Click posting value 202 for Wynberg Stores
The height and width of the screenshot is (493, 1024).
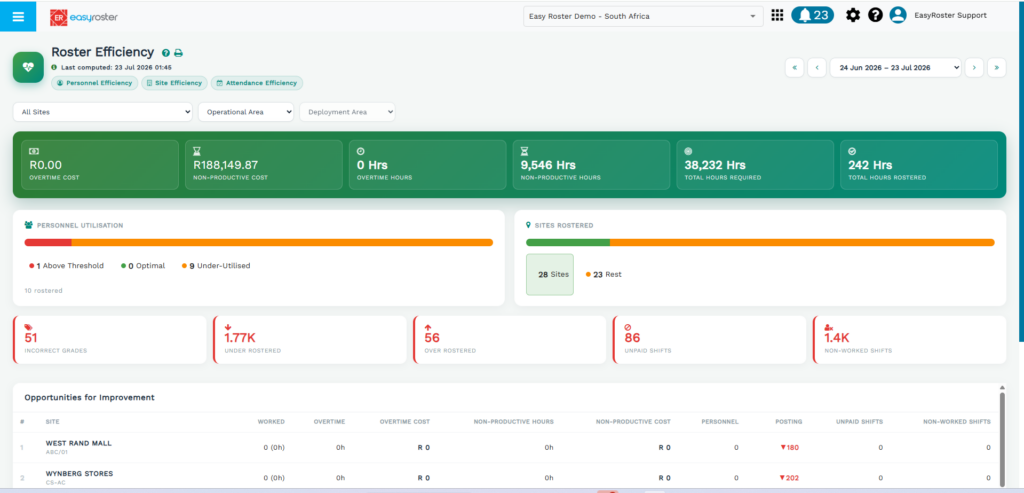click(x=790, y=478)
